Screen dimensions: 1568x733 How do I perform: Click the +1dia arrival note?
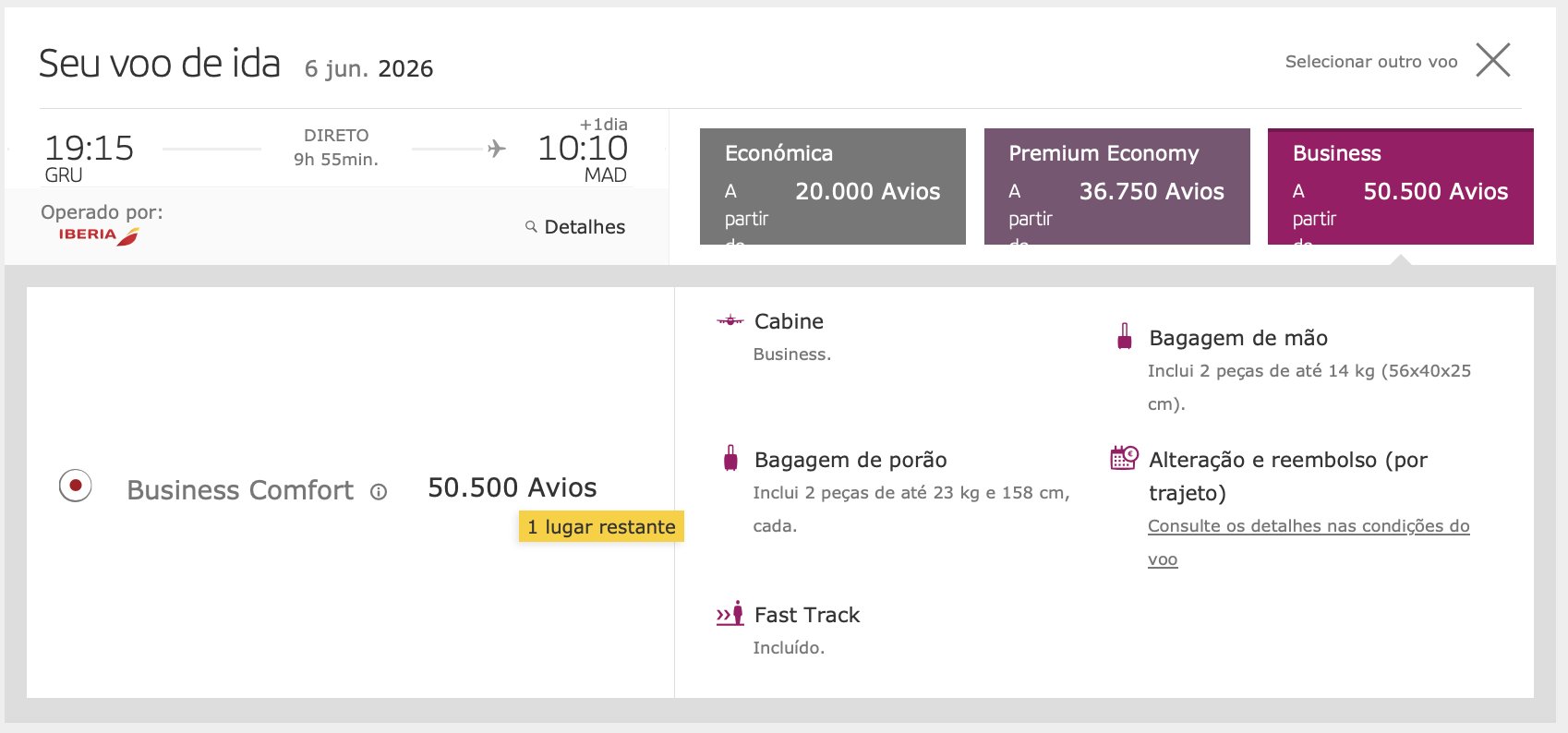click(604, 125)
